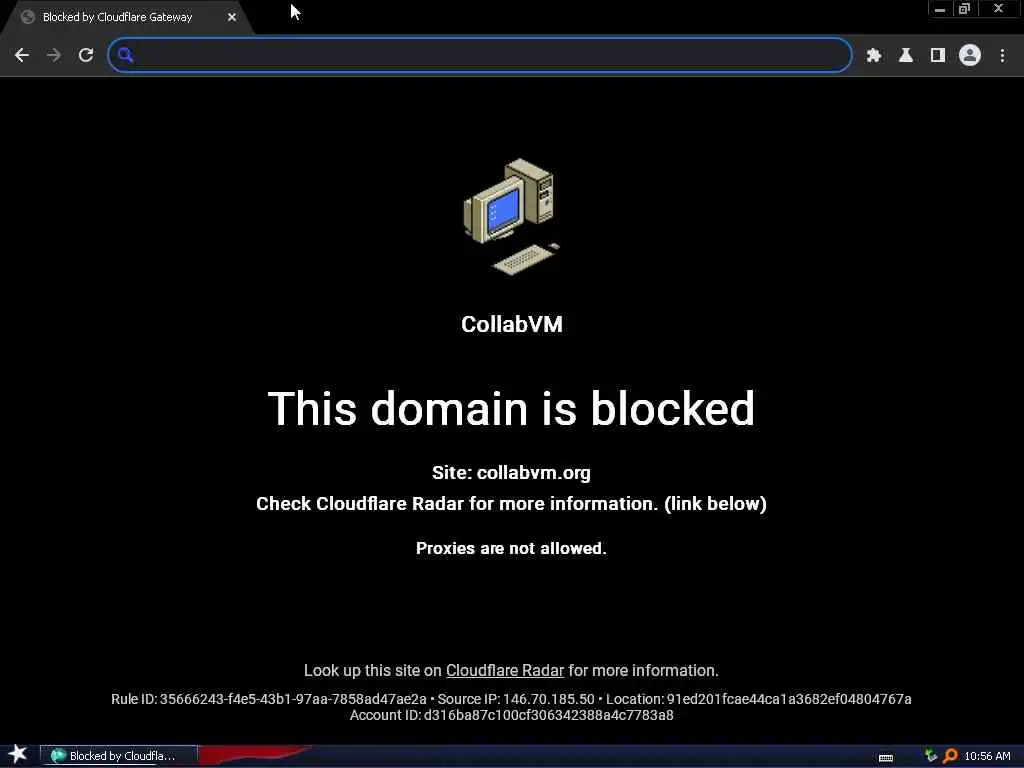
Task: Toggle the browser side panel
Action: point(938,56)
